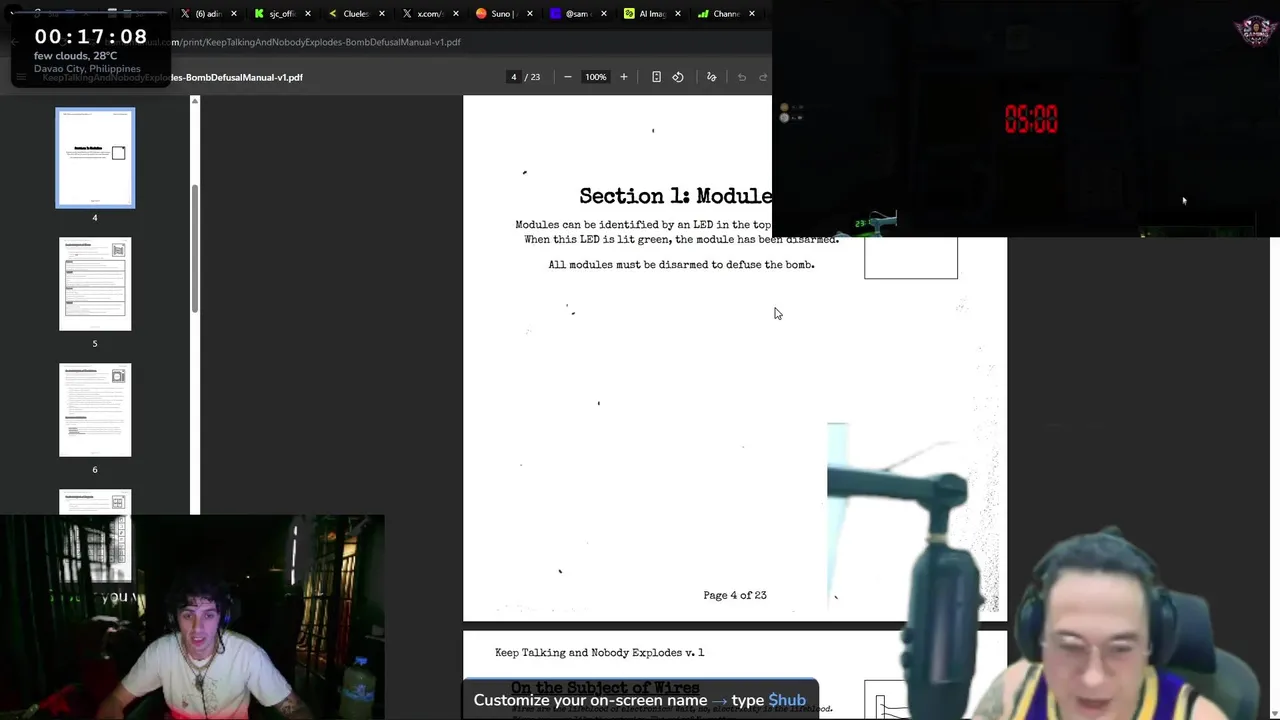Click the PDF file name title in toolbar
The height and width of the screenshot is (720, 1280).
(x=172, y=77)
